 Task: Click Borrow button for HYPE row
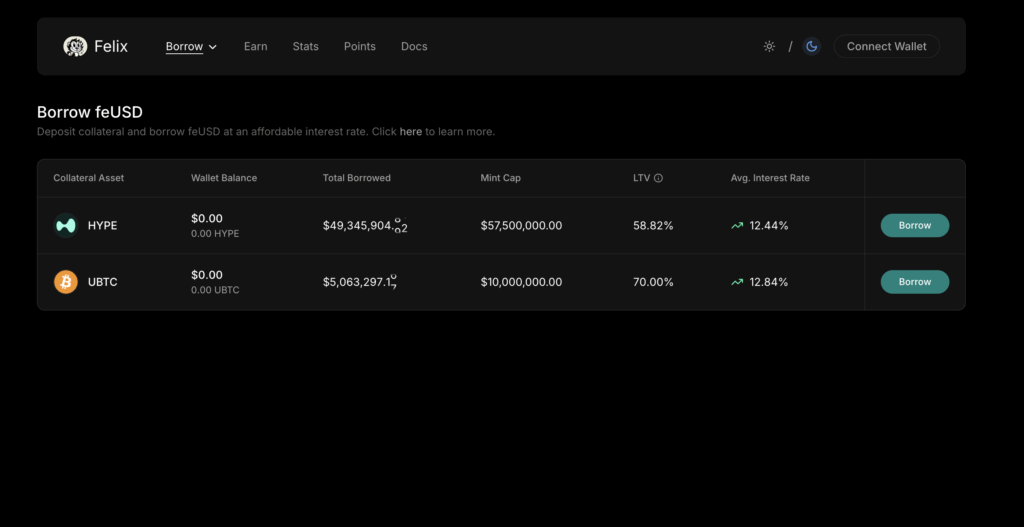[915, 225]
